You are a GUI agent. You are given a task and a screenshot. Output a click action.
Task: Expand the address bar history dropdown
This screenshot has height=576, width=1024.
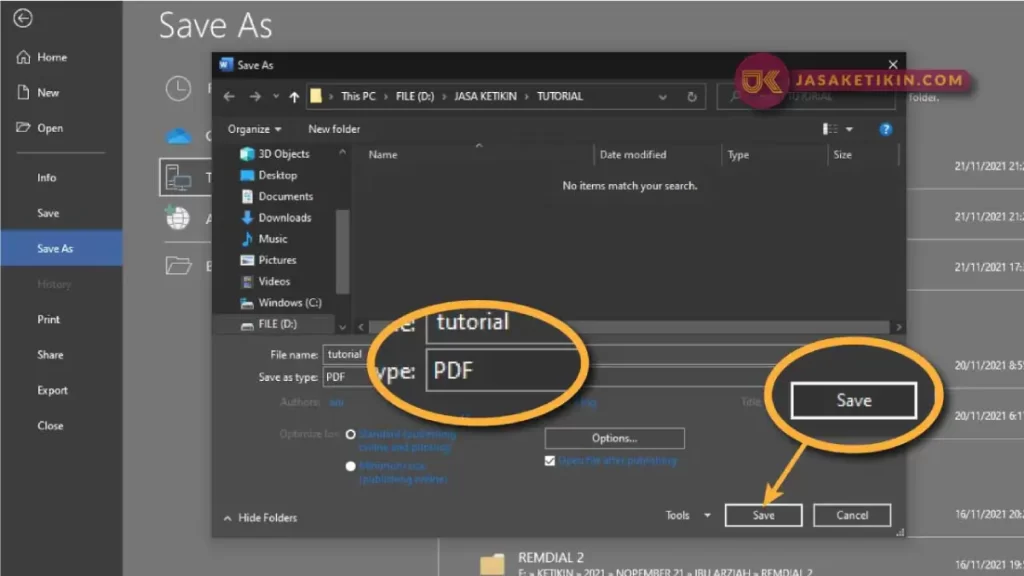pyautogui.click(x=663, y=97)
